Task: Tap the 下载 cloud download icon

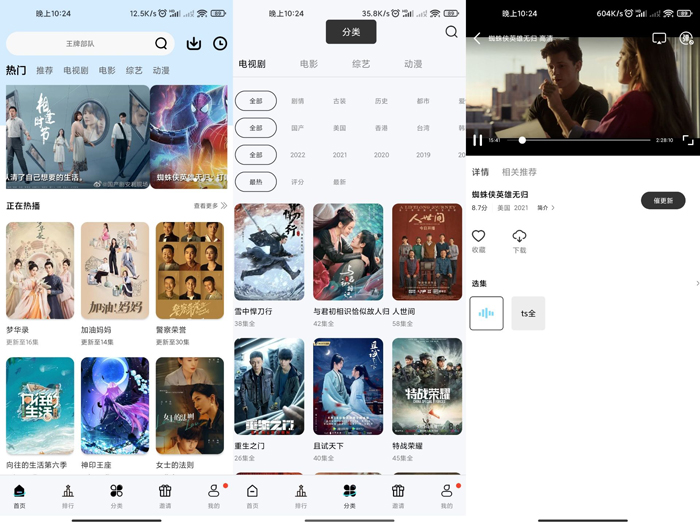Action: pos(519,237)
